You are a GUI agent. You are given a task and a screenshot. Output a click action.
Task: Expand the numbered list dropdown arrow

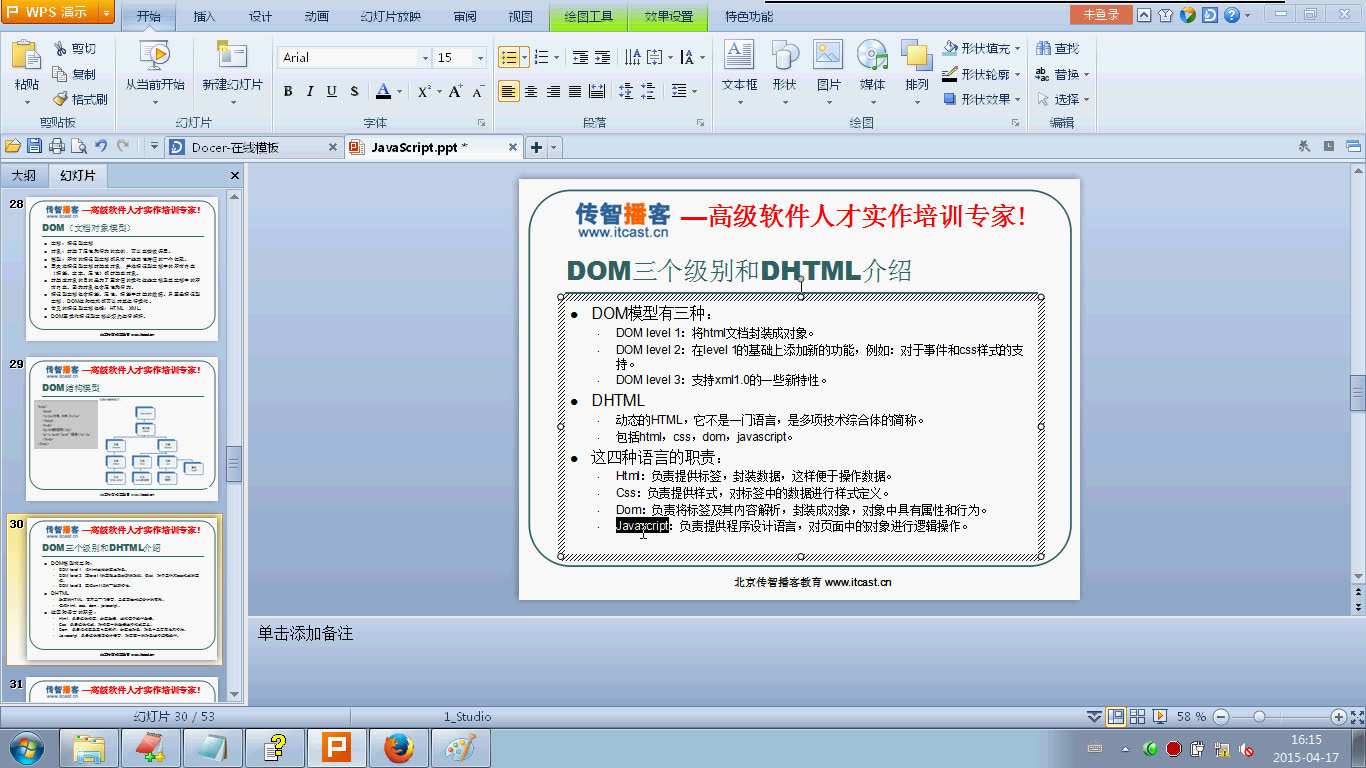click(x=557, y=57)
